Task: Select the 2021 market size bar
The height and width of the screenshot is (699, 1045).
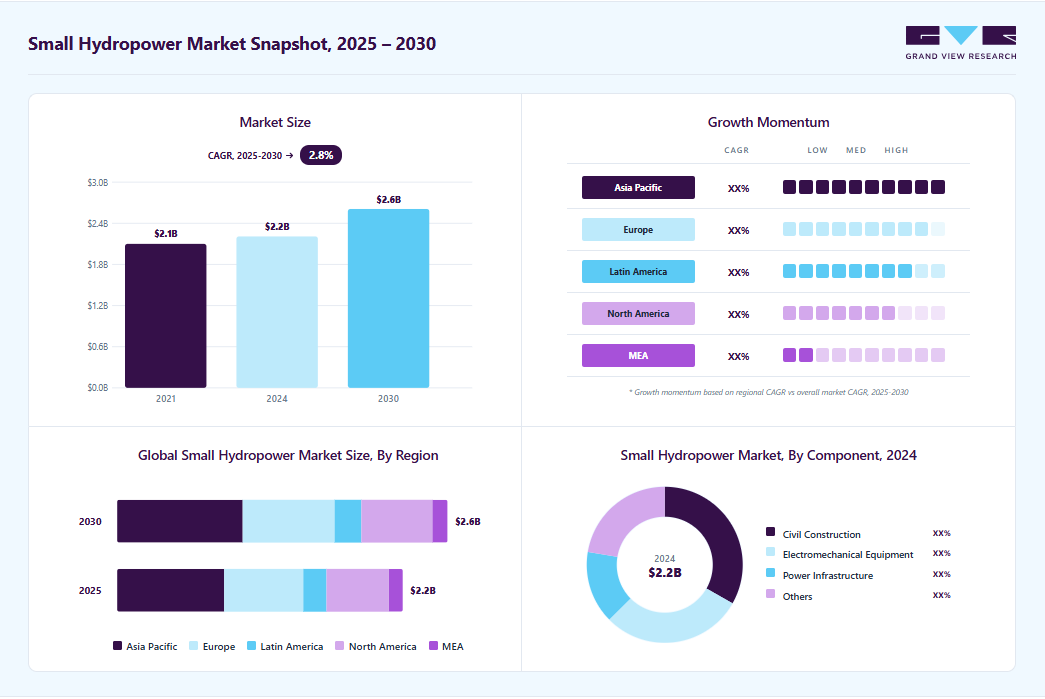Action: [166, 316]
